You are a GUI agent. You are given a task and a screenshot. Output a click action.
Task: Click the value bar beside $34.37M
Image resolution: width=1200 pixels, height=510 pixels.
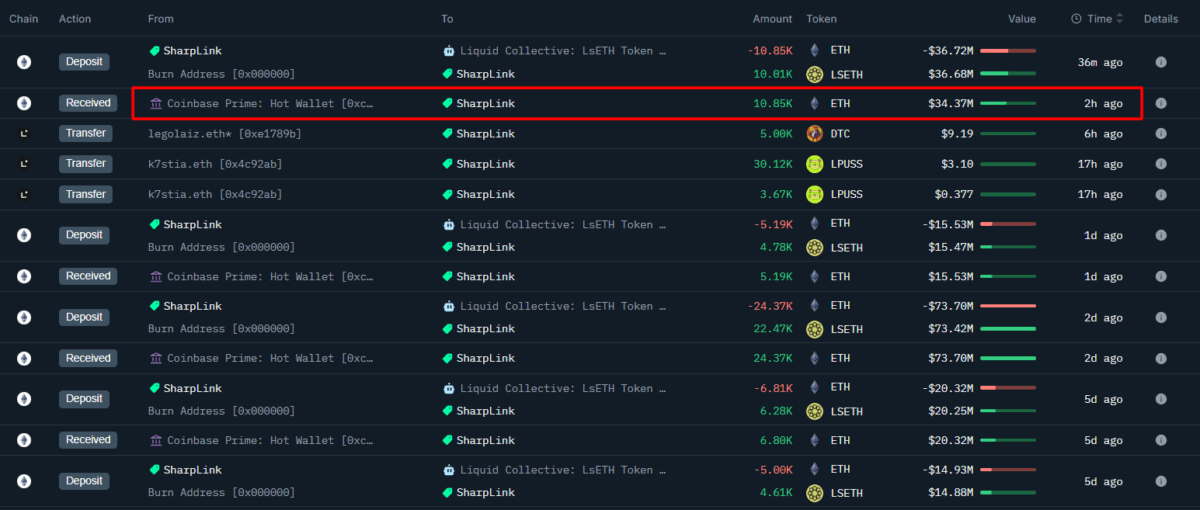tap(1008, 103)
